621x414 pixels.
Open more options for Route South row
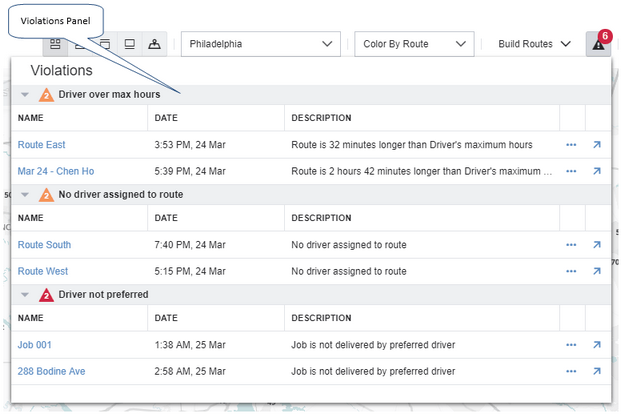pyautogui.click(x=571, y=245)
